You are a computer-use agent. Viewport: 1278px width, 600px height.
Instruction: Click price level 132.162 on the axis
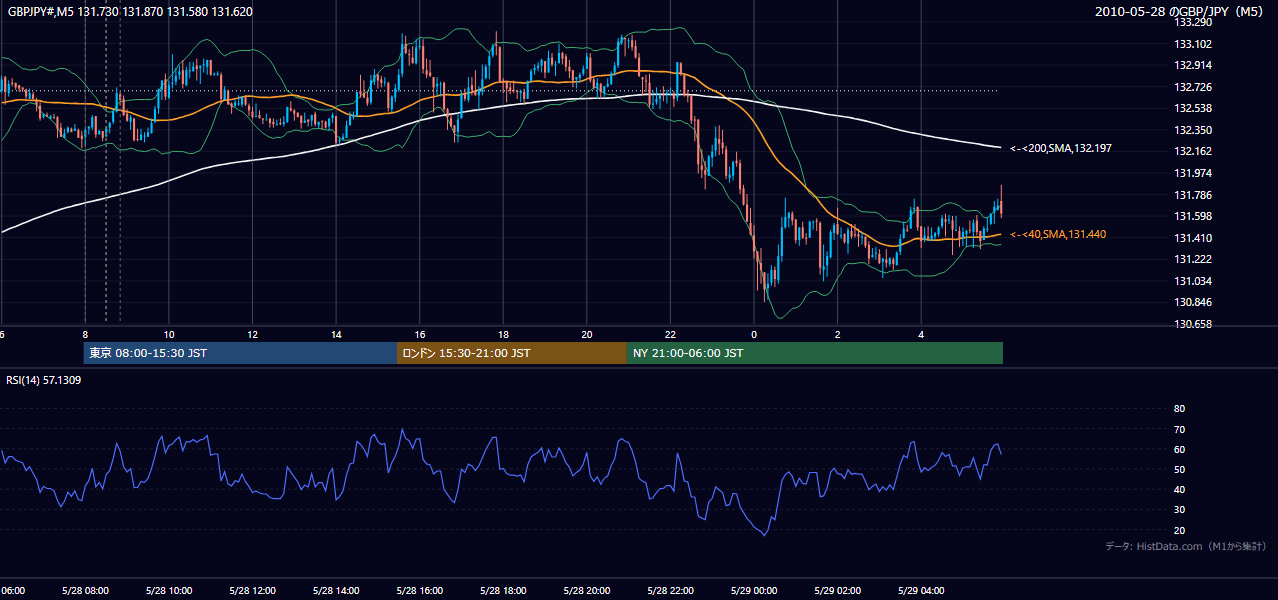1192,151
